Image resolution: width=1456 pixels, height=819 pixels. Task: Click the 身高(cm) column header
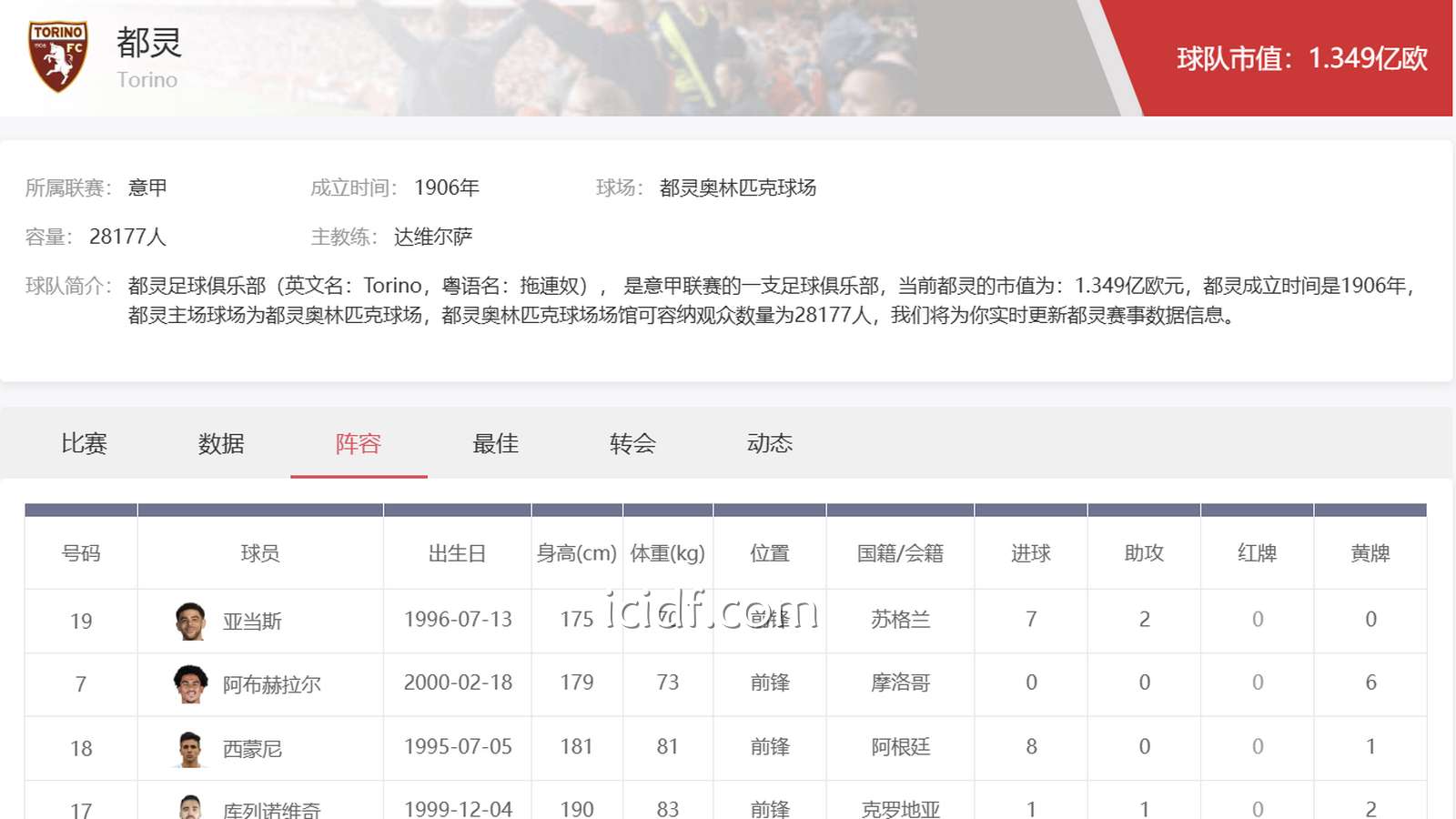pyautogui.click(x=577, y=553)
